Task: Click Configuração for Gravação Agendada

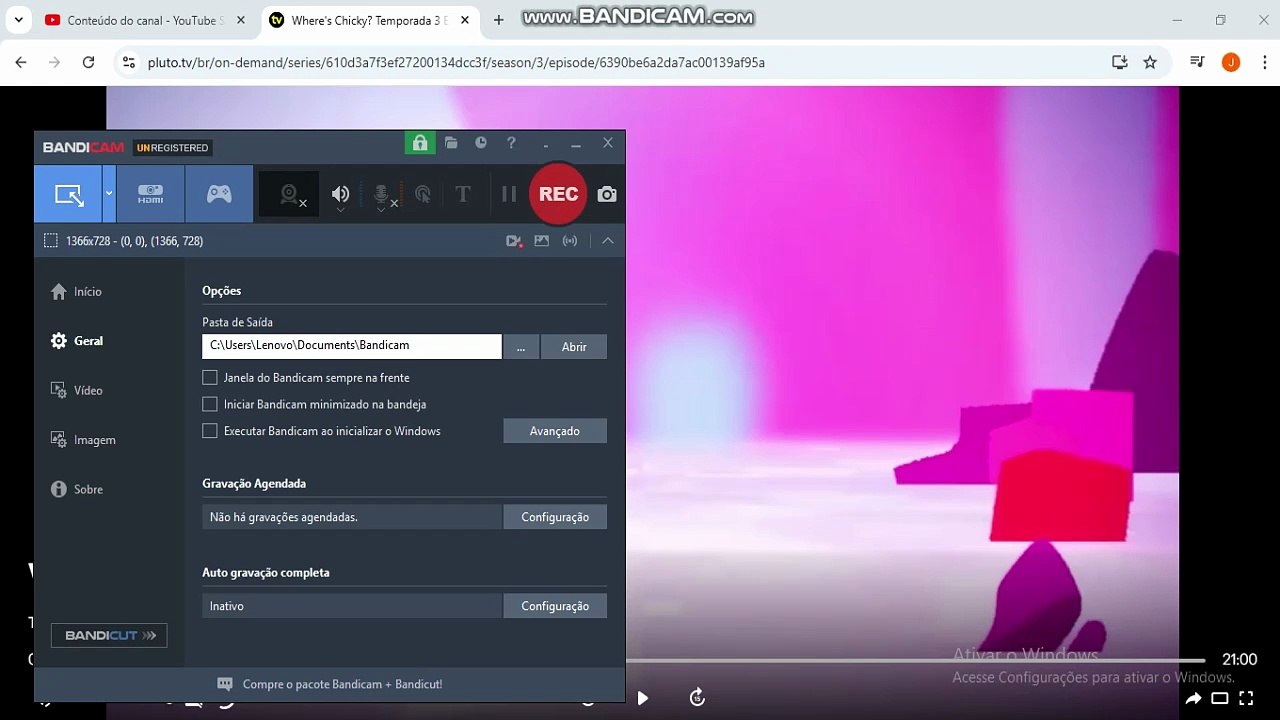Action: [555, 517]
